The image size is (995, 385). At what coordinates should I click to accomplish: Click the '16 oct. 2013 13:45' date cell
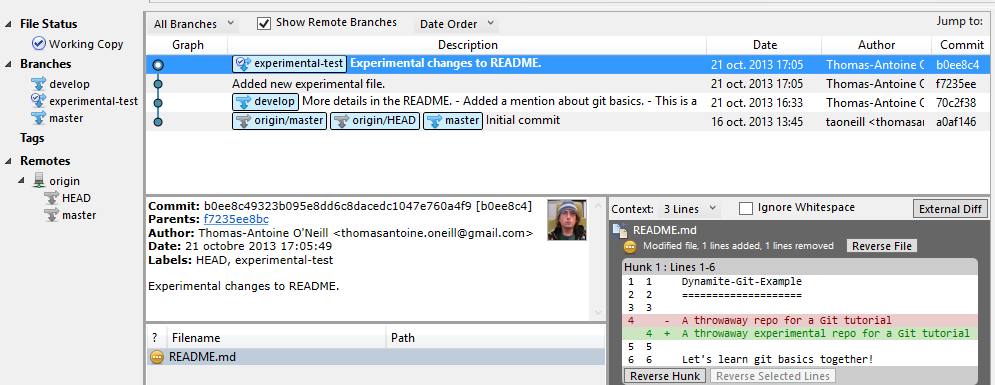pos(757,121)
